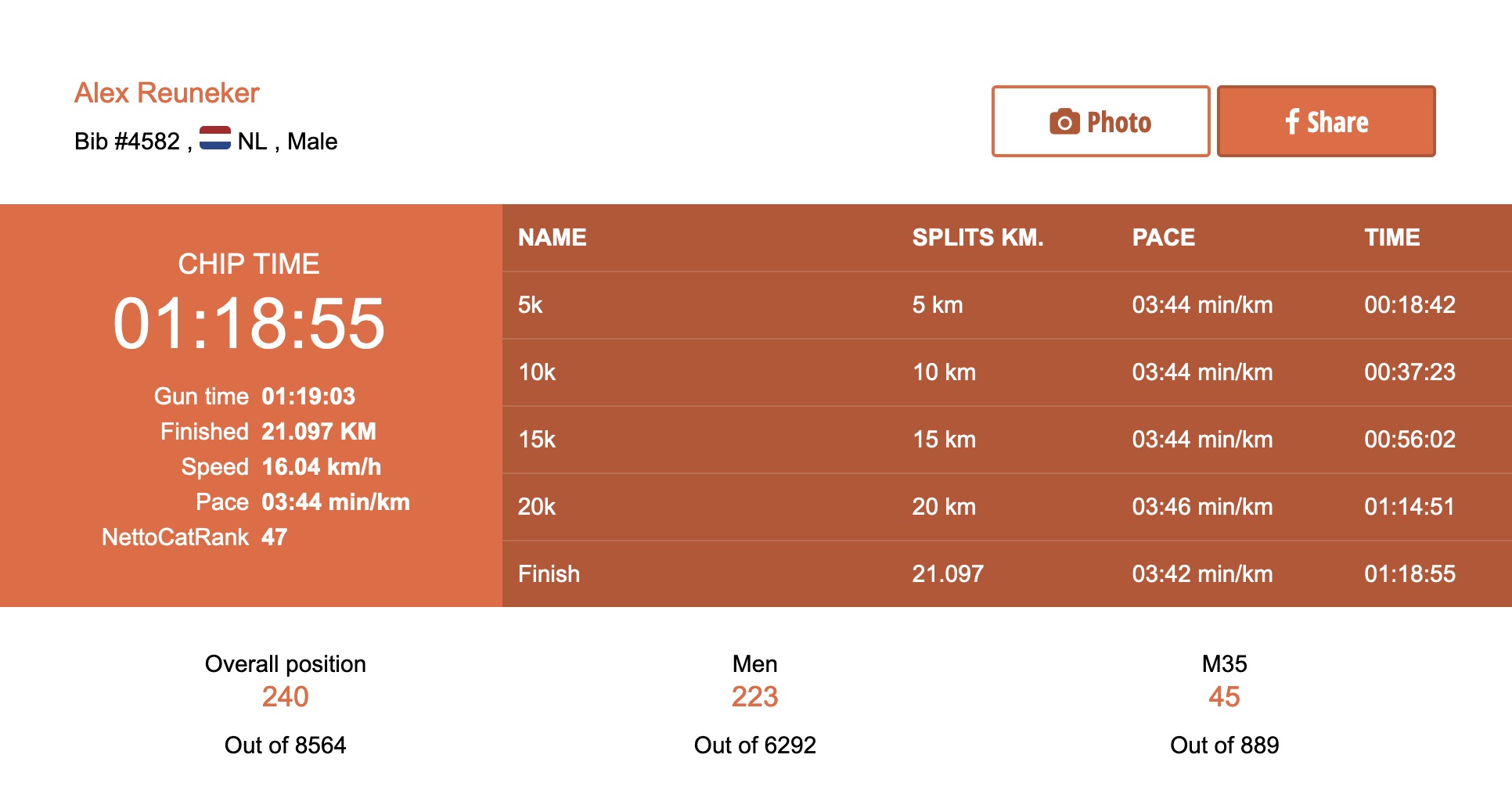1512x812 pixels.
Task: Click the overall position number 240
Action: coord(285,697)
